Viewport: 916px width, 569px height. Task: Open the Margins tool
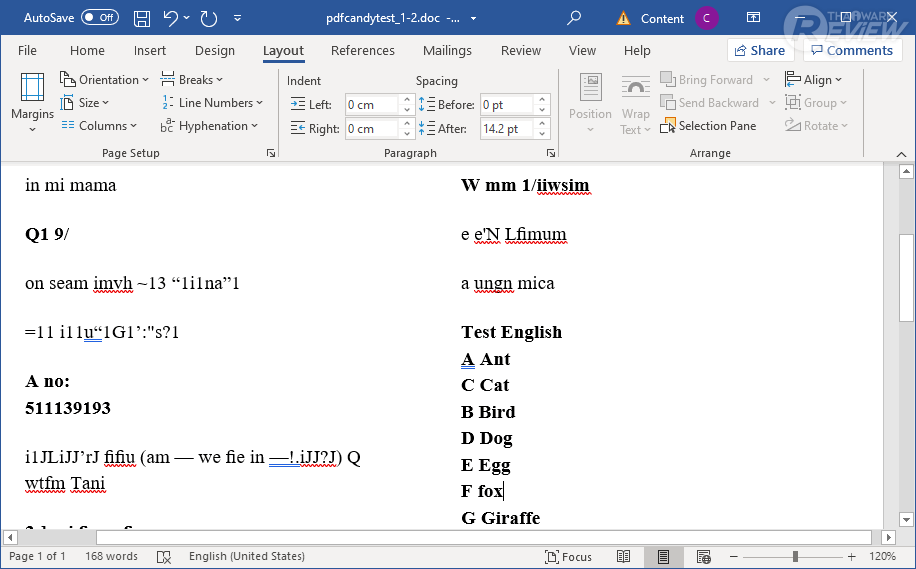point(32,102)
